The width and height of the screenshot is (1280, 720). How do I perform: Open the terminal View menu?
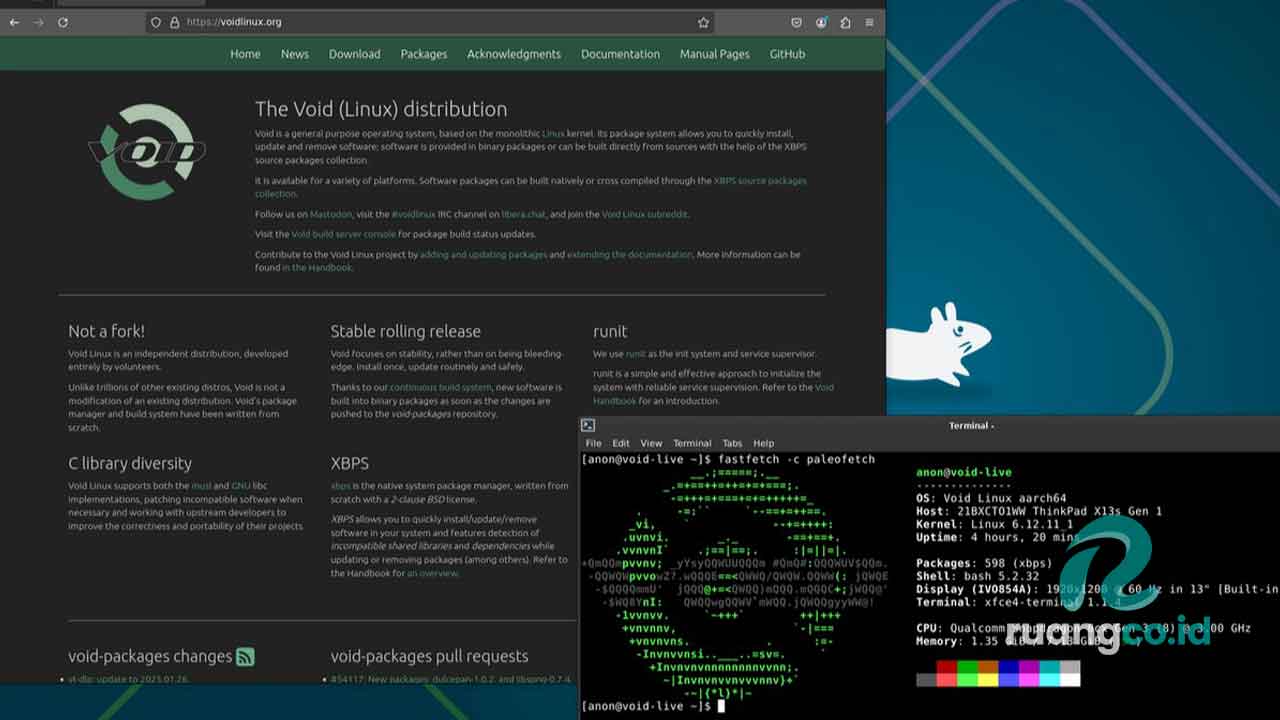(651, 443)
